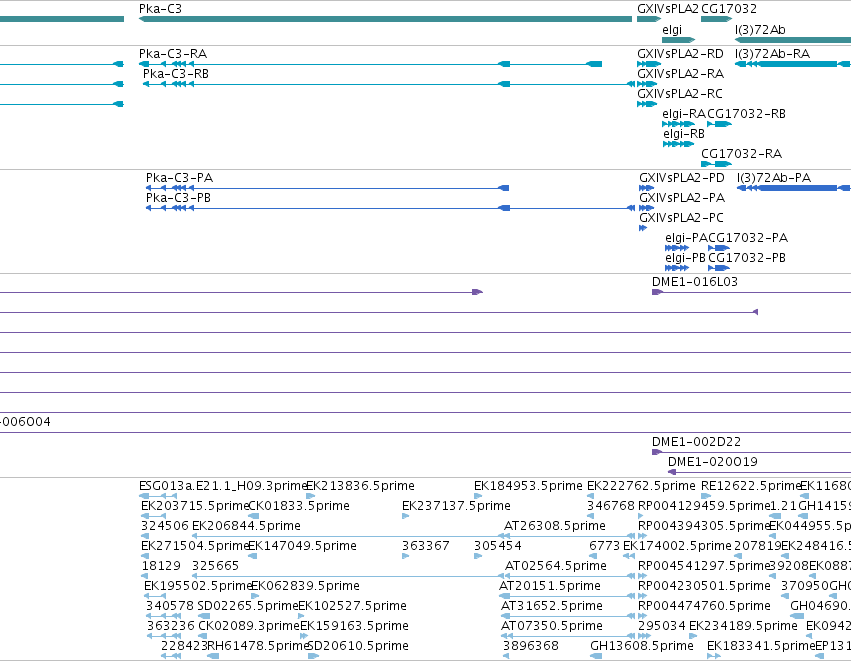The height and width of the screenshot is (661, 851).
Task: Click EST RP004474760.5prime
Action: coord(643,616)
